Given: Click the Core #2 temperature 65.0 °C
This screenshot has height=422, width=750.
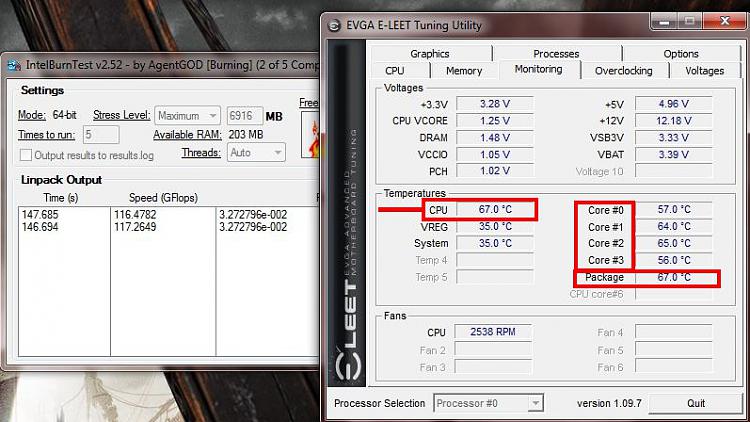Looking at the screenshot, I should (x=673, y=243).
